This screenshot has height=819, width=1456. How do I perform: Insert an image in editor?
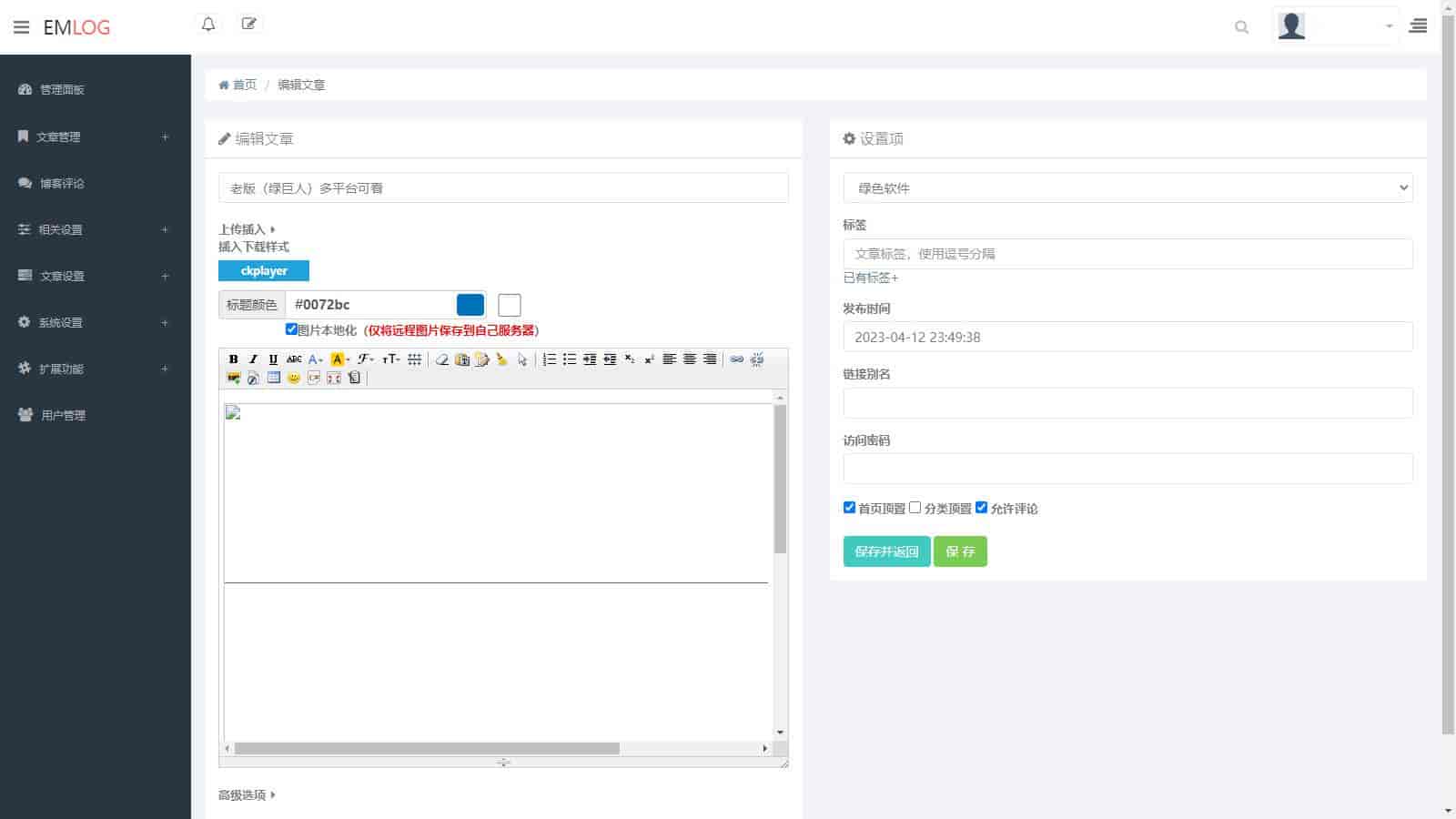coord(234,378)
